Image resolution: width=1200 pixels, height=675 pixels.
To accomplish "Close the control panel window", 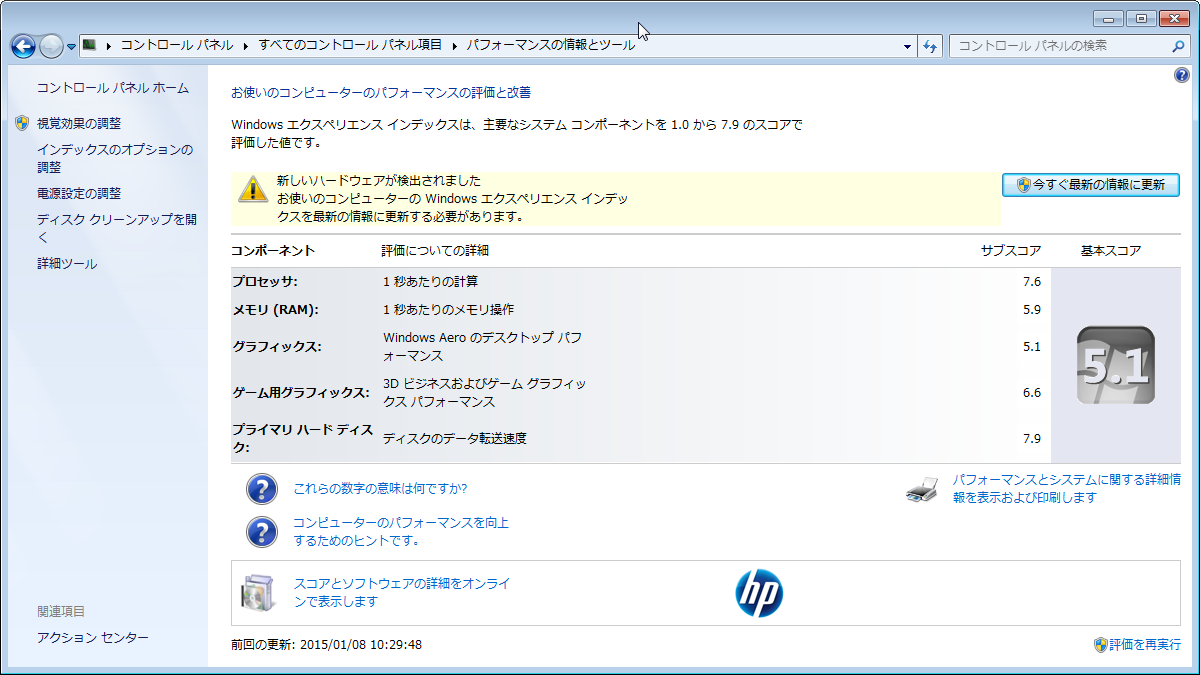I will click(1173, 18).
